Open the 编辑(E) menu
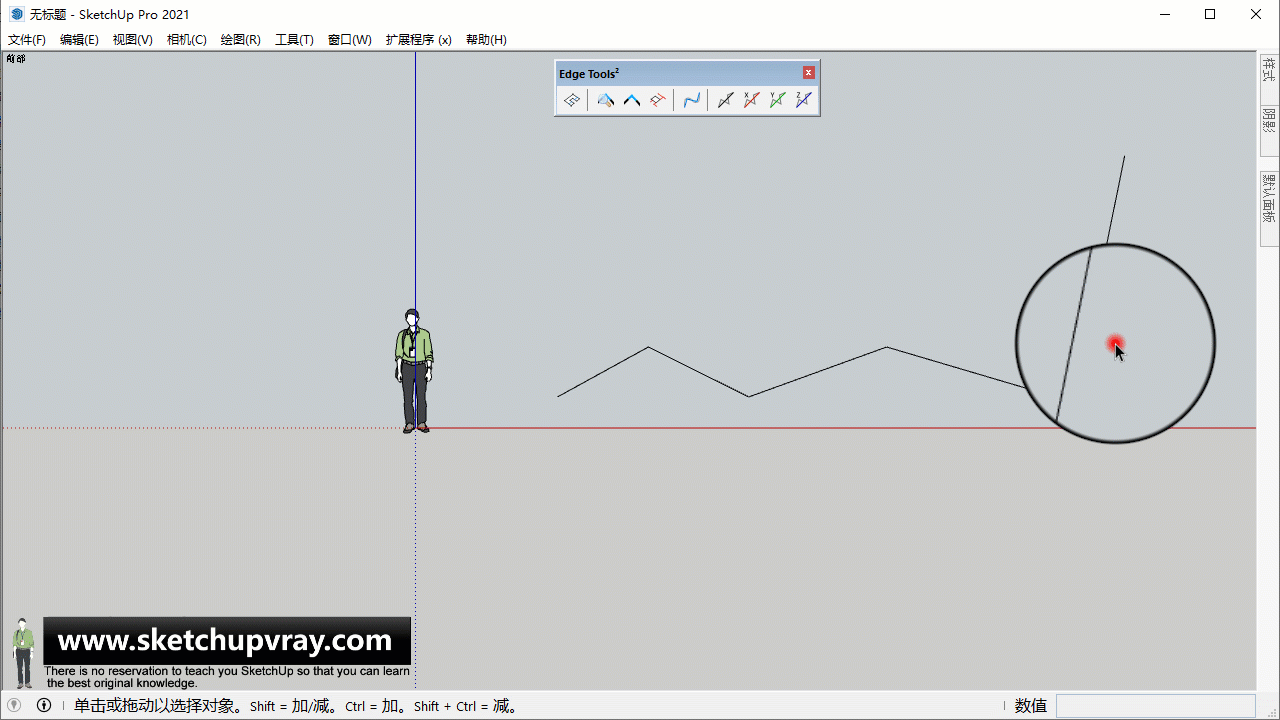 (x=79, y=40)
